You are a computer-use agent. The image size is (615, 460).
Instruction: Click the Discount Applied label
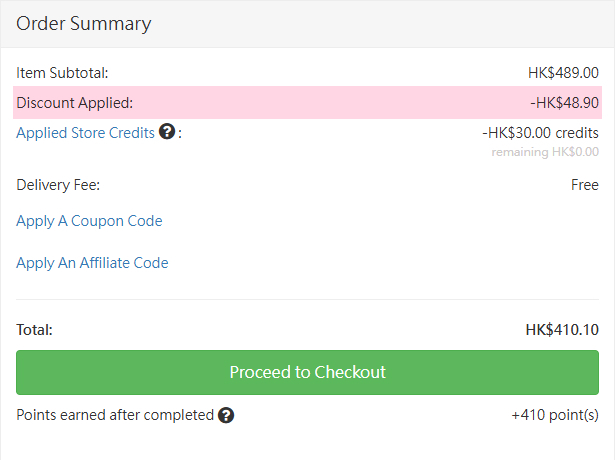75,102
